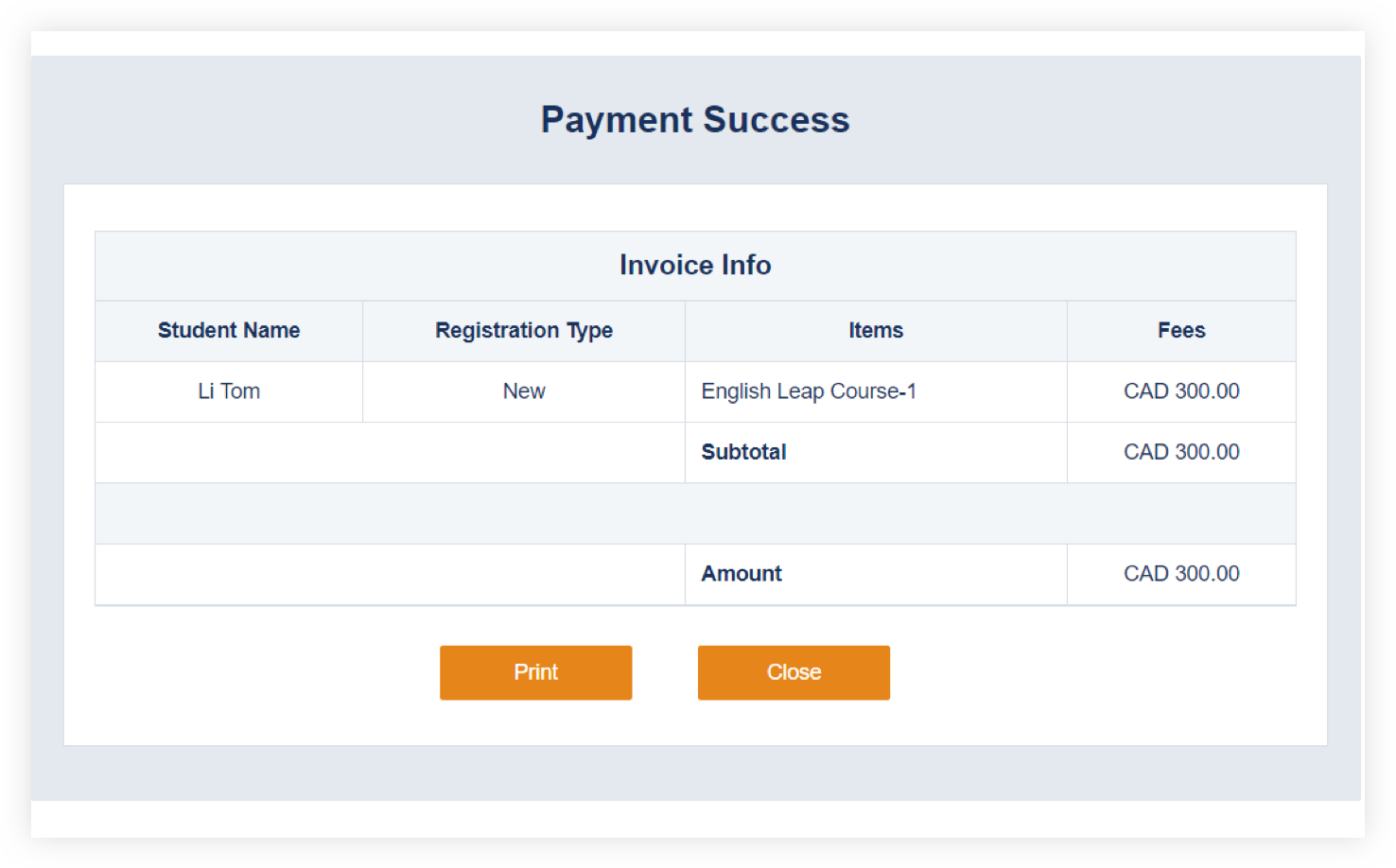
Task: Select the Registration Type column header
Action: (x=524, y=330)
